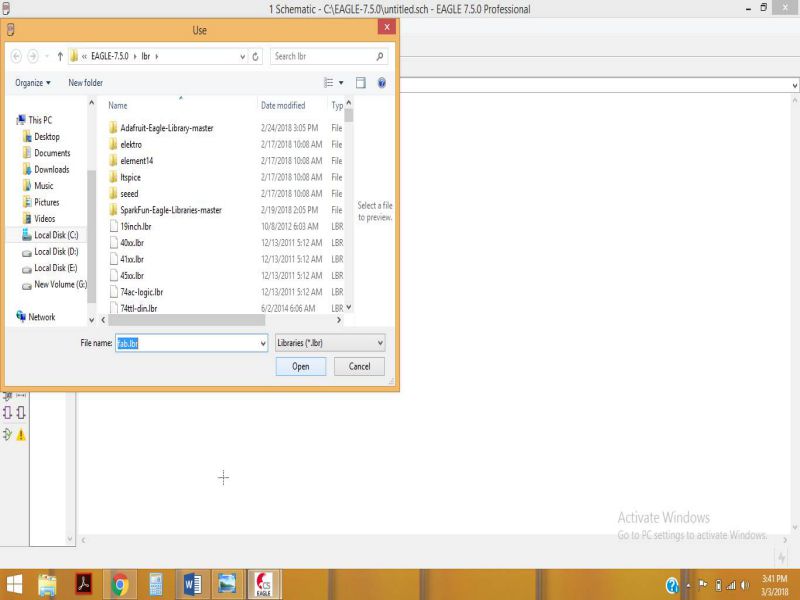Refresh the lbr folder listing
This screenshot has height=600, width=800.
(x=256, y=56)
